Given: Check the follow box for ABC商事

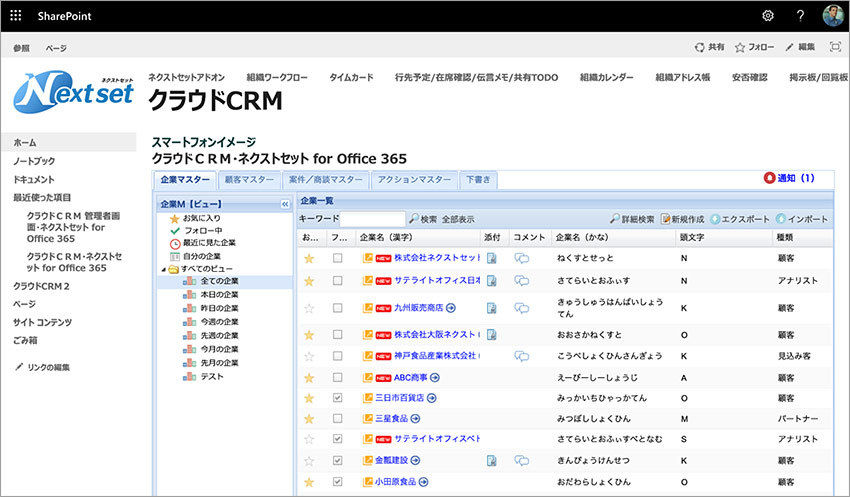Looking at the screenshot, I should coord(337,377).
